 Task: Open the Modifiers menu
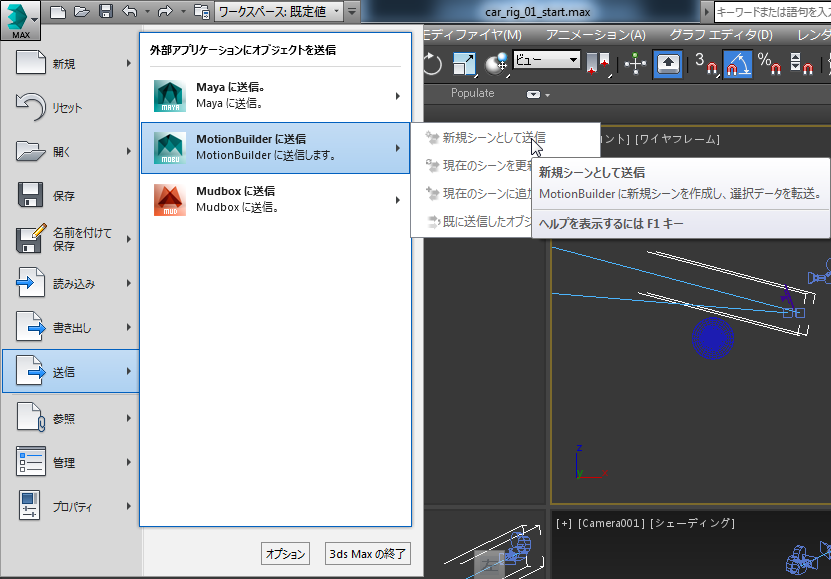[x=472, y=35]
